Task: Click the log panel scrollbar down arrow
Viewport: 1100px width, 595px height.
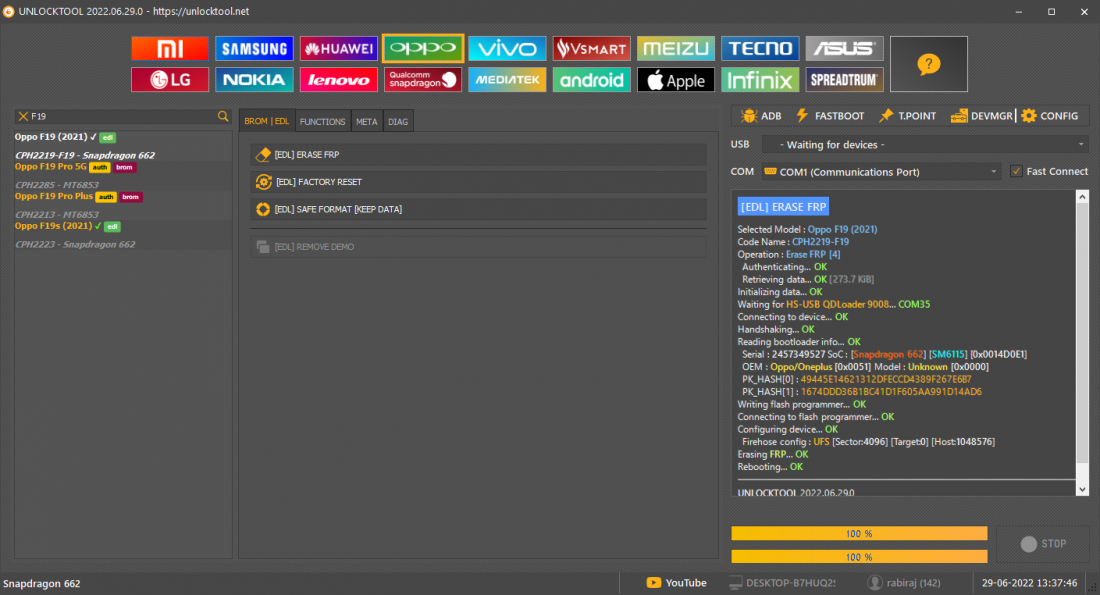Action: point(1082,490)
